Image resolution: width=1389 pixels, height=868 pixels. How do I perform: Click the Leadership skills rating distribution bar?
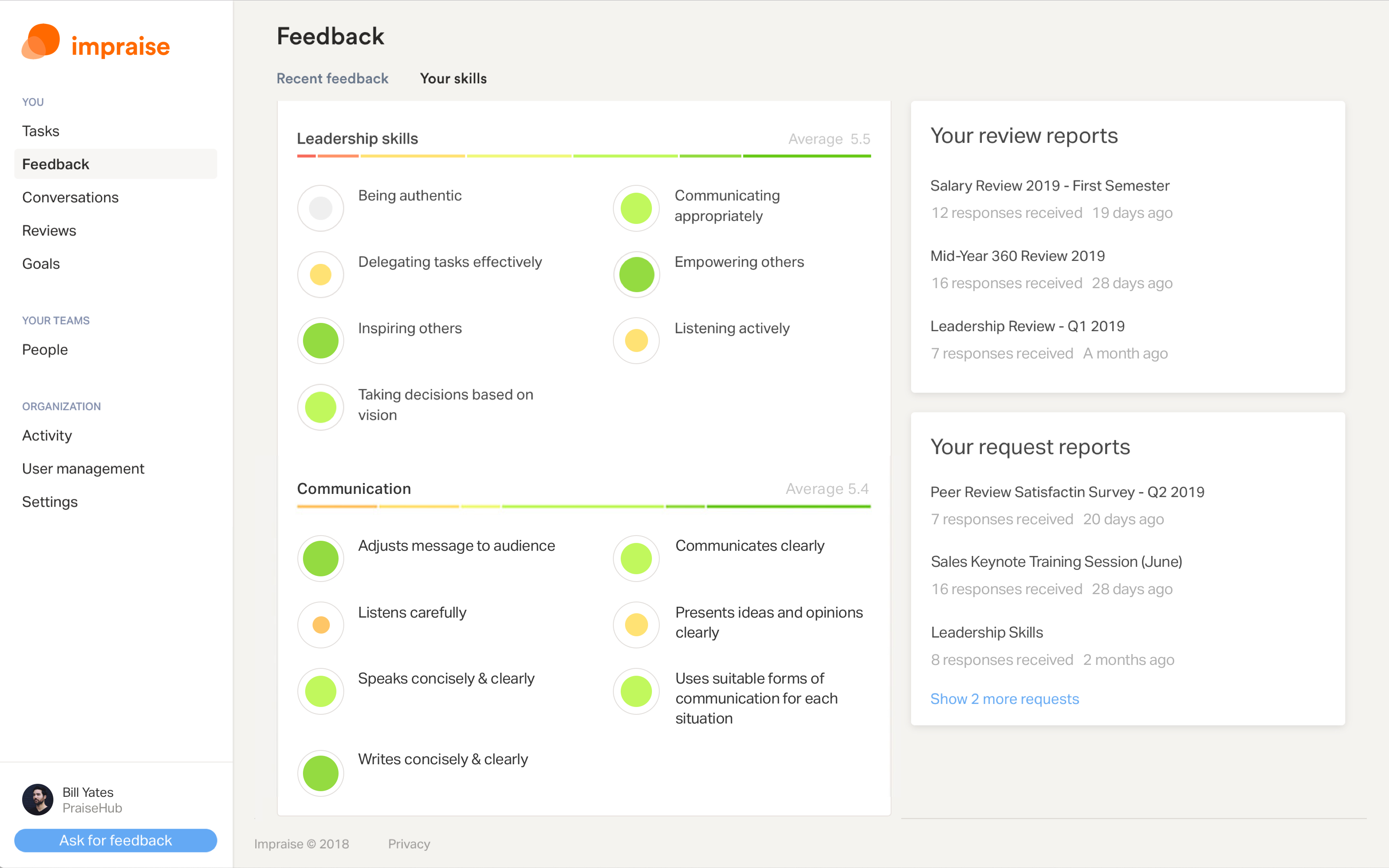pyautogui.click(x=583, y=155)
